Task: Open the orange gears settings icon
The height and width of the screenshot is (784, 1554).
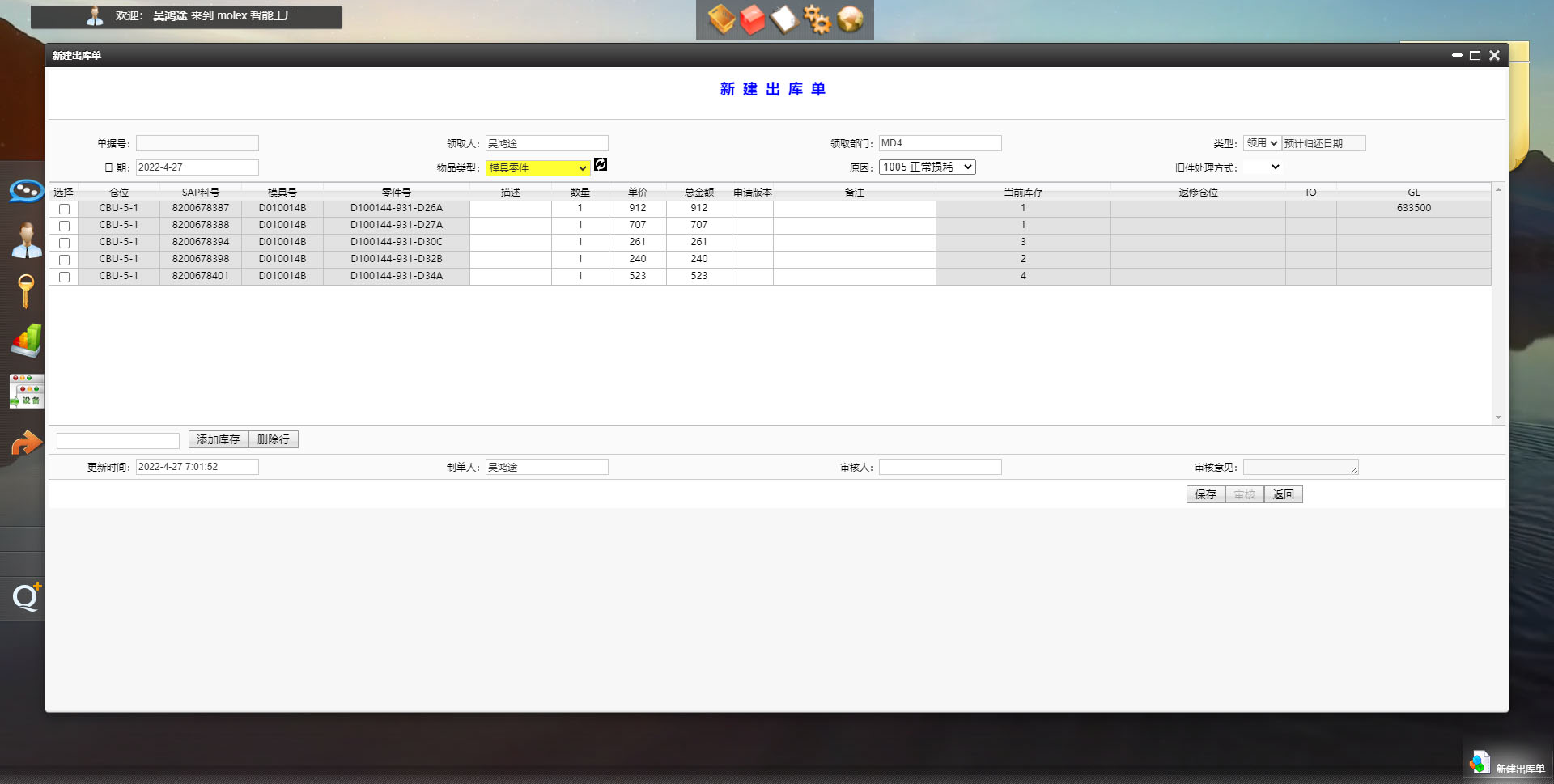Action: pyautogui.click(x=817, y=19)
